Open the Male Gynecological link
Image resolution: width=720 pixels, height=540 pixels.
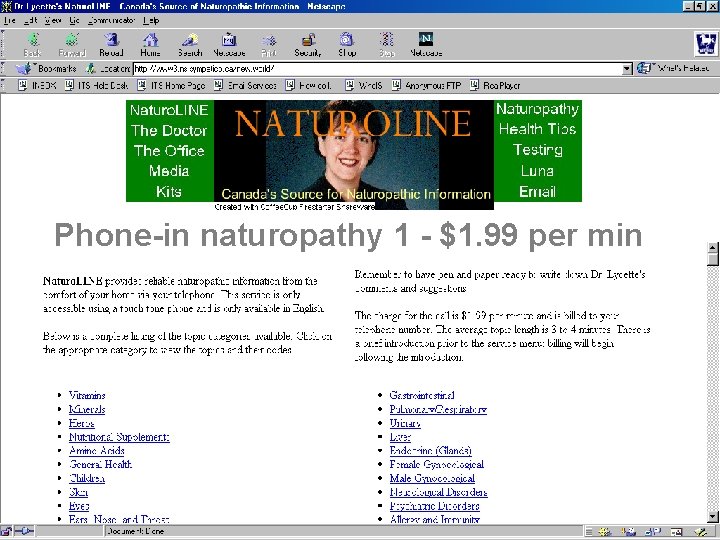[432, 478]
